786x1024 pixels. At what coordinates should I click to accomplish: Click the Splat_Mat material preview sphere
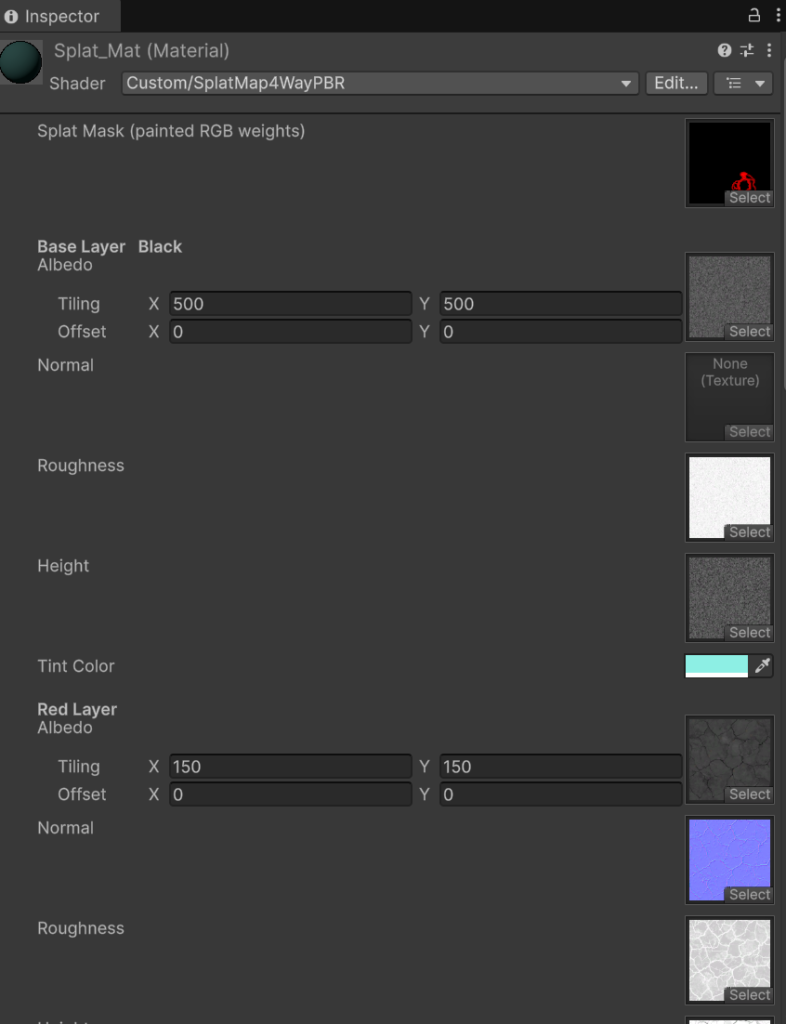[21, 62]
